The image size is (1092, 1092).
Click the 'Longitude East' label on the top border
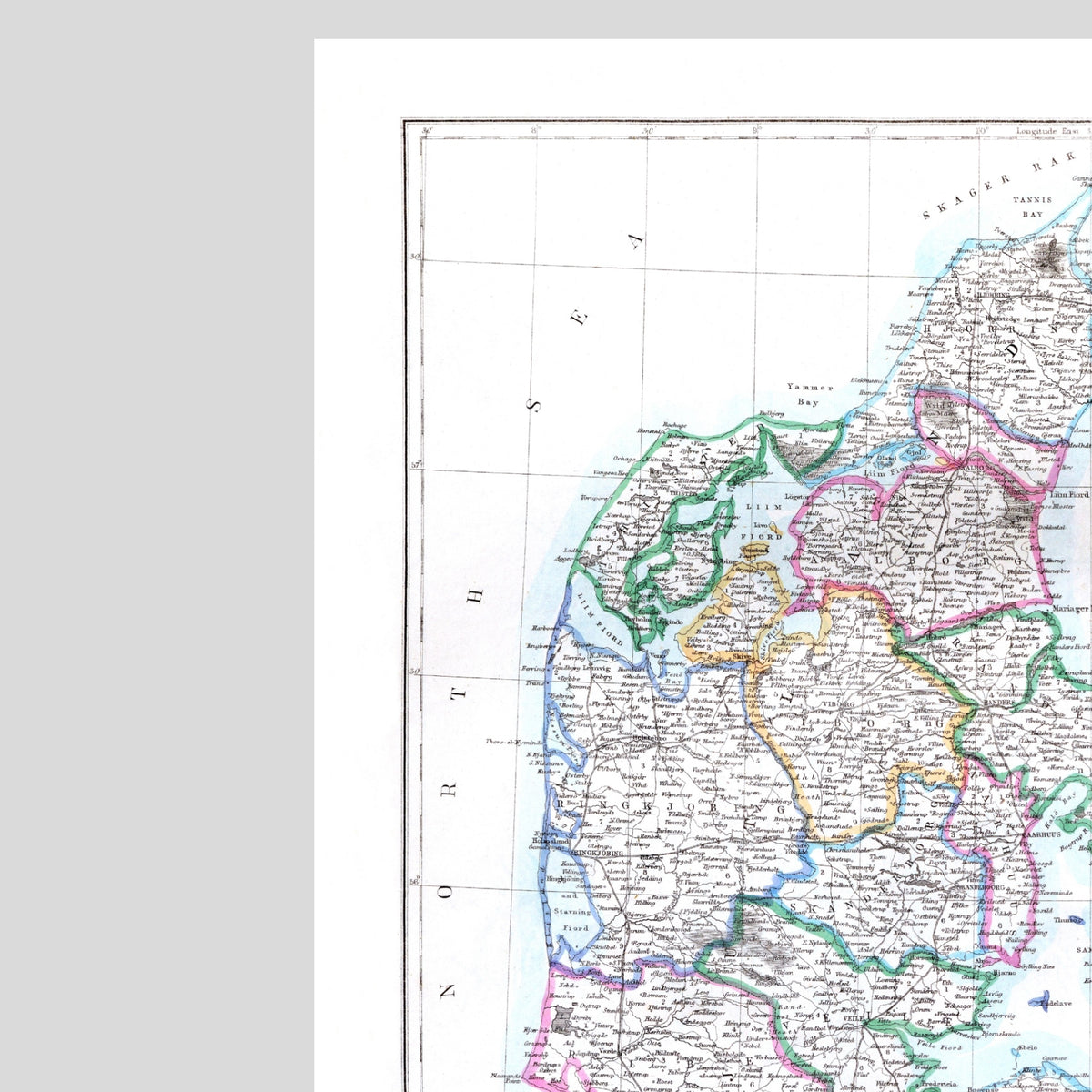1047,131
